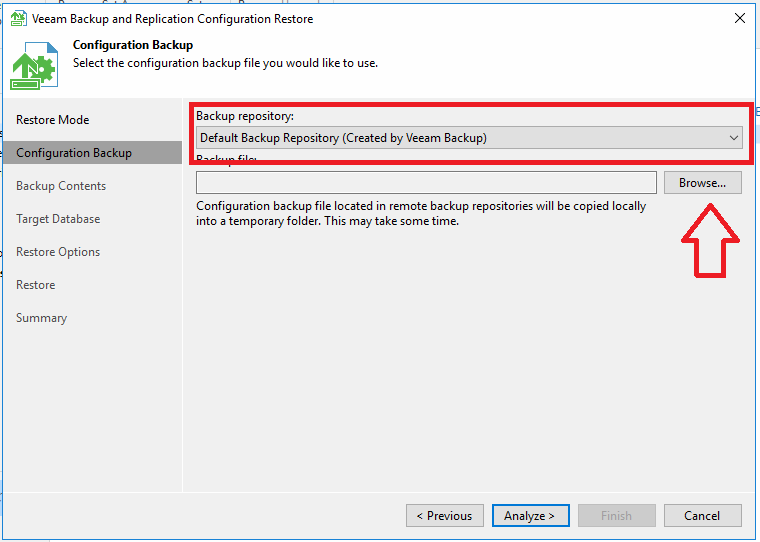Click the window title 'Veeam Backup and Replication Configuration Restore'
Viewport: 760px width, 542px height.
[173, 19]
